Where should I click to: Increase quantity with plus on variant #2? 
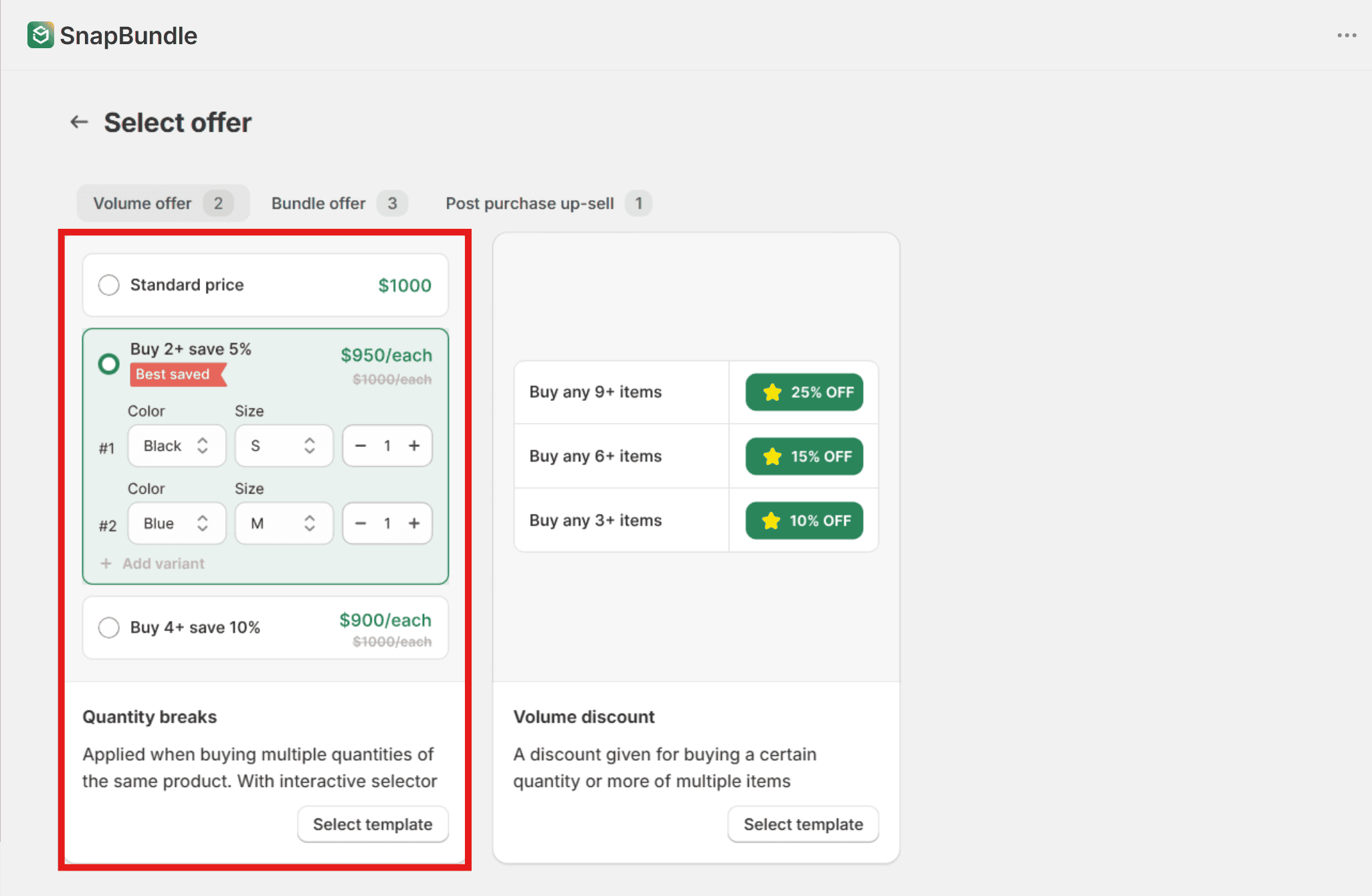click(414, 523)
